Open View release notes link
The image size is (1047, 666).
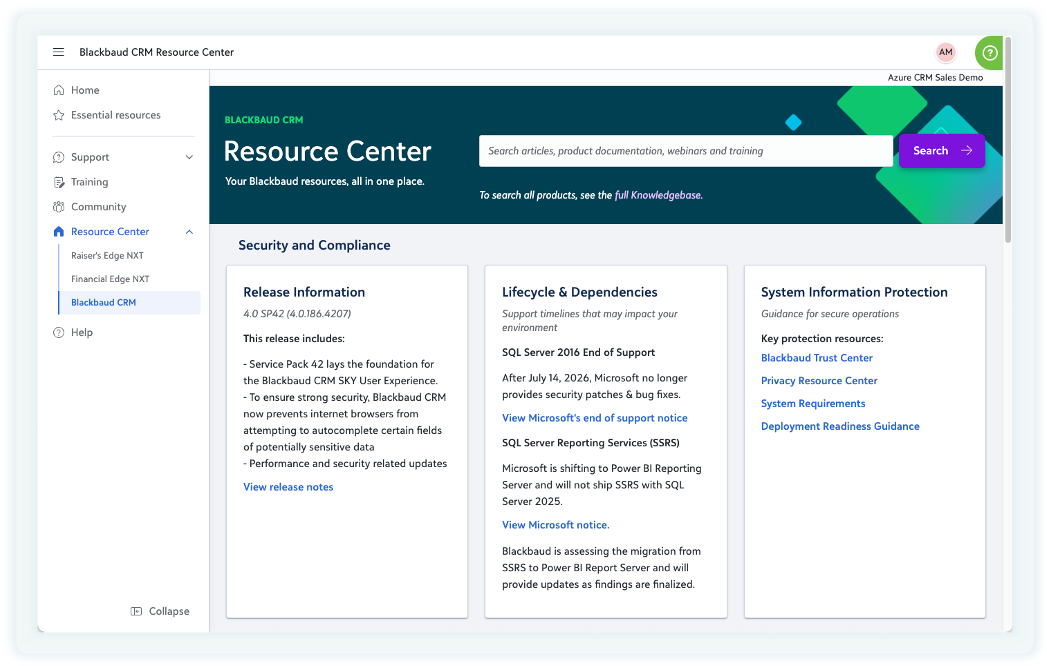pyautogui.click(x=288, y=487)
